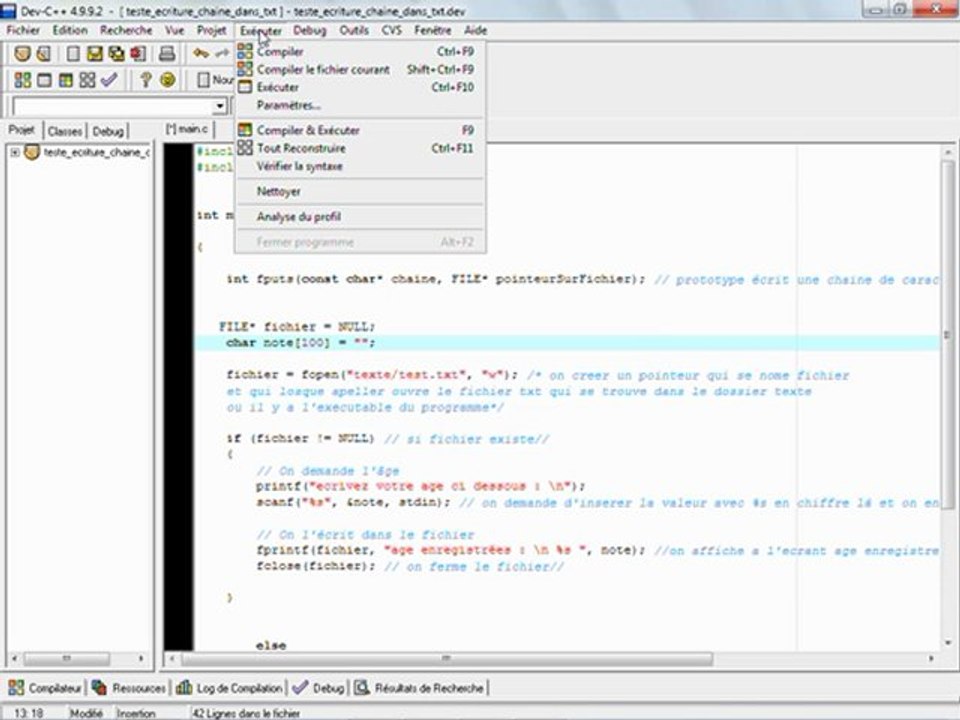Click the Undo arrow icon

pyautogui.click(x=201, y=54)
